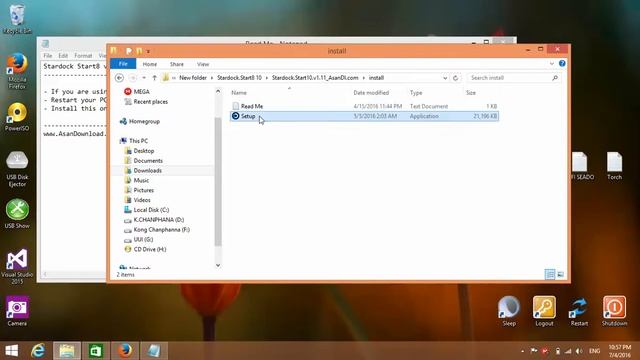Click the Shutdown desktop shortcut
This screenshot has height=360, width=640.
pyautogui.click(x=614, y=311)
